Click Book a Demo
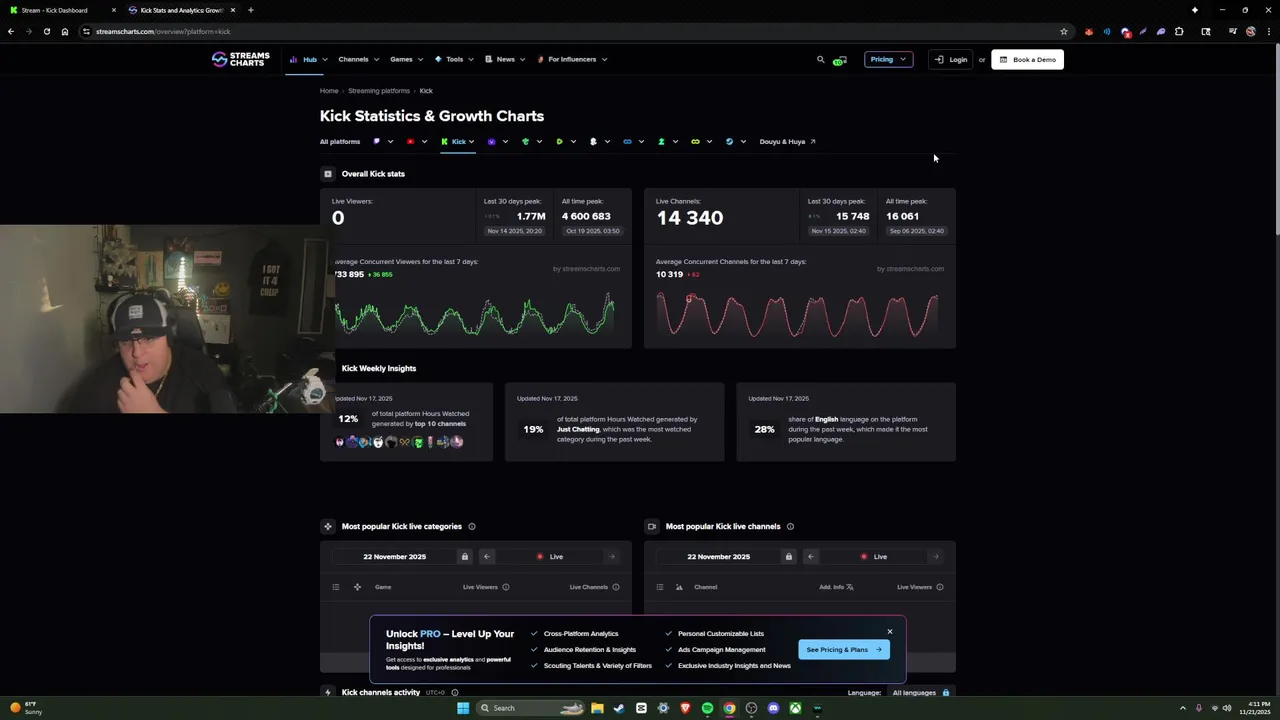This screenshot has height=720, width=1280. (x=1027, y=59)
